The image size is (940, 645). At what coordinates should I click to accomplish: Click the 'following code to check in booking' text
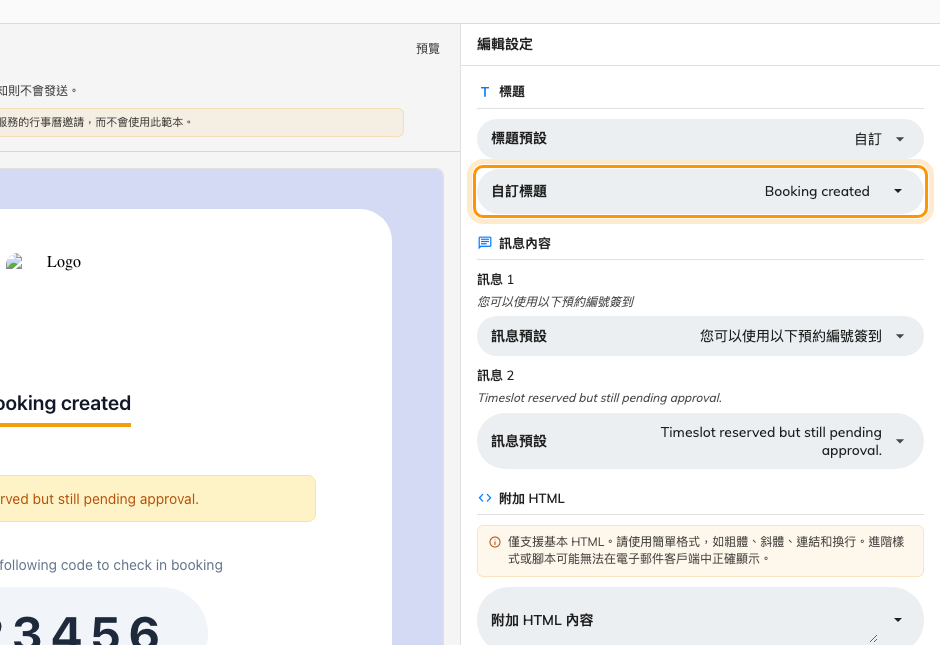tap(111, 565)
